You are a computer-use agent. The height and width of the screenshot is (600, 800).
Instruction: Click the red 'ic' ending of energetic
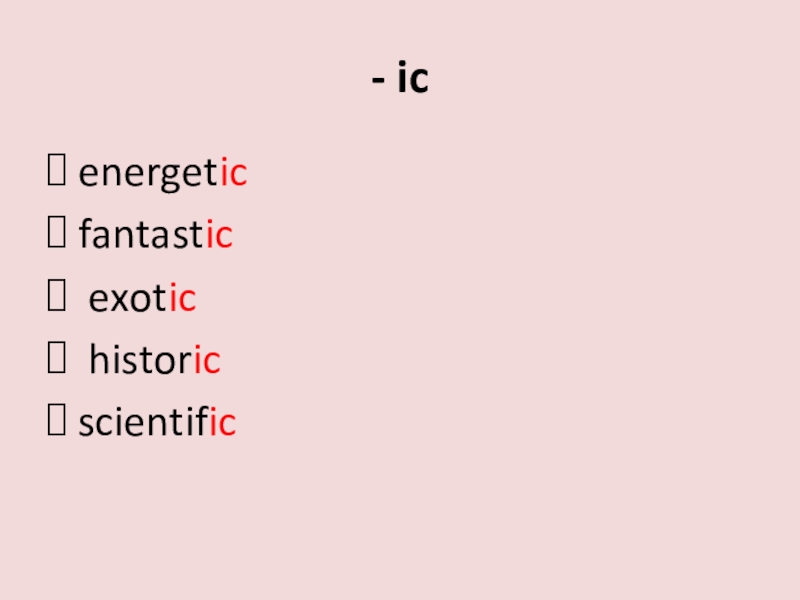click(233, 176)
